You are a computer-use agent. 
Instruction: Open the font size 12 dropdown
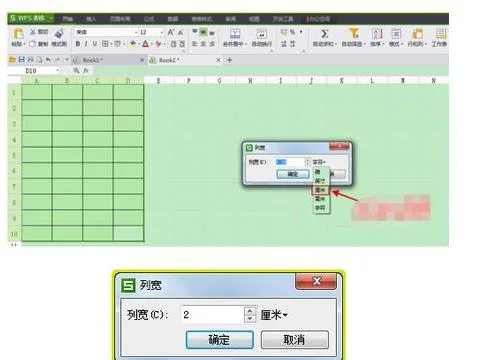162,32
